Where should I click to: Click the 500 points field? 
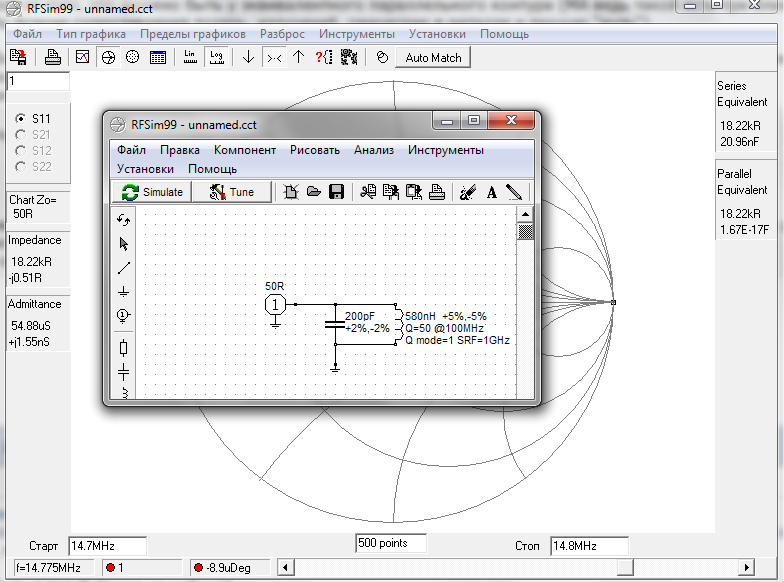pyautogui.click(x=391, y=543)
